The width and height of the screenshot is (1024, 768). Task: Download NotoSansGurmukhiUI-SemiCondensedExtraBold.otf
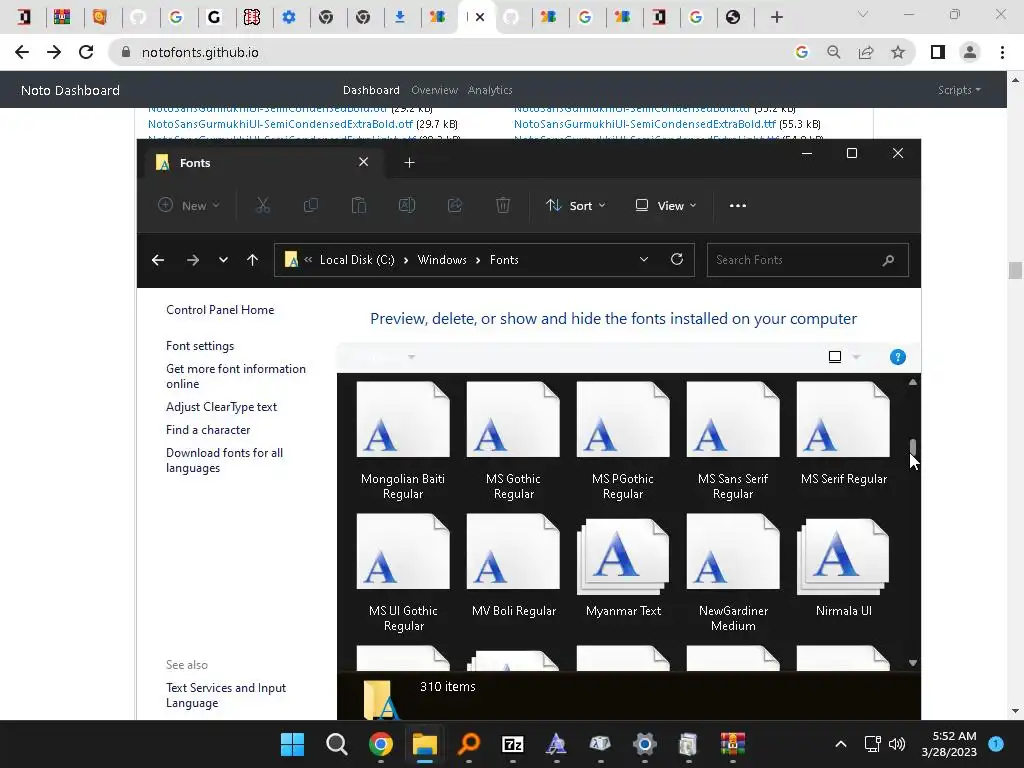tap(280, 124)
